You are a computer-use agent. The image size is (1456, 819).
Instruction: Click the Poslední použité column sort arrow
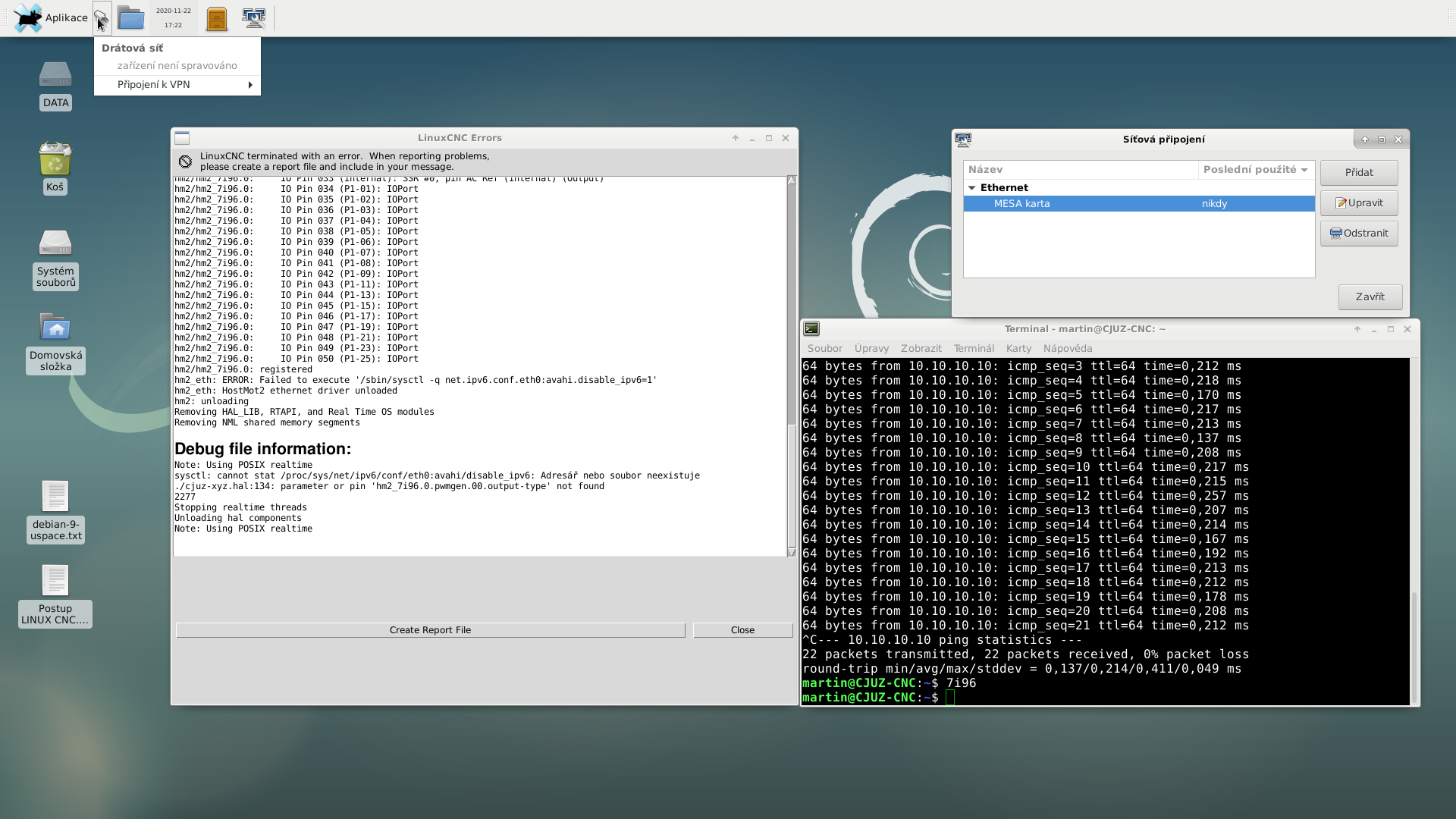(x=1304, y=170)
